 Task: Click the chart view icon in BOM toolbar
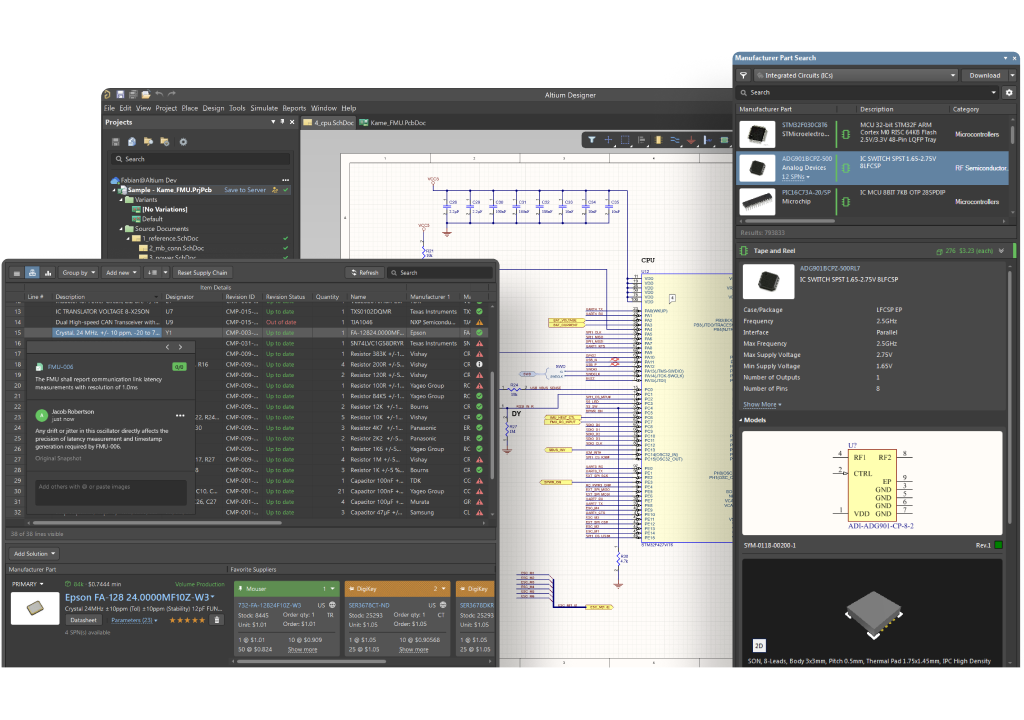point(47,272)
